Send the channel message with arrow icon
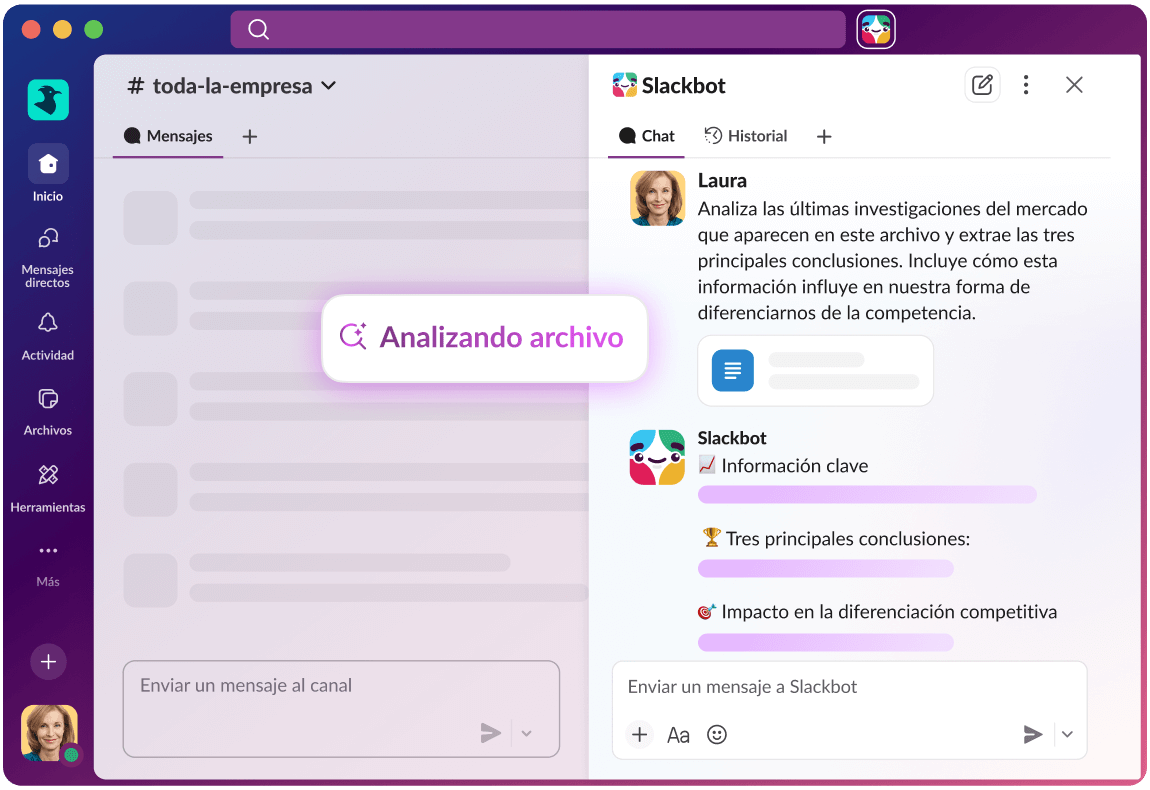 (x=491, y=733)
